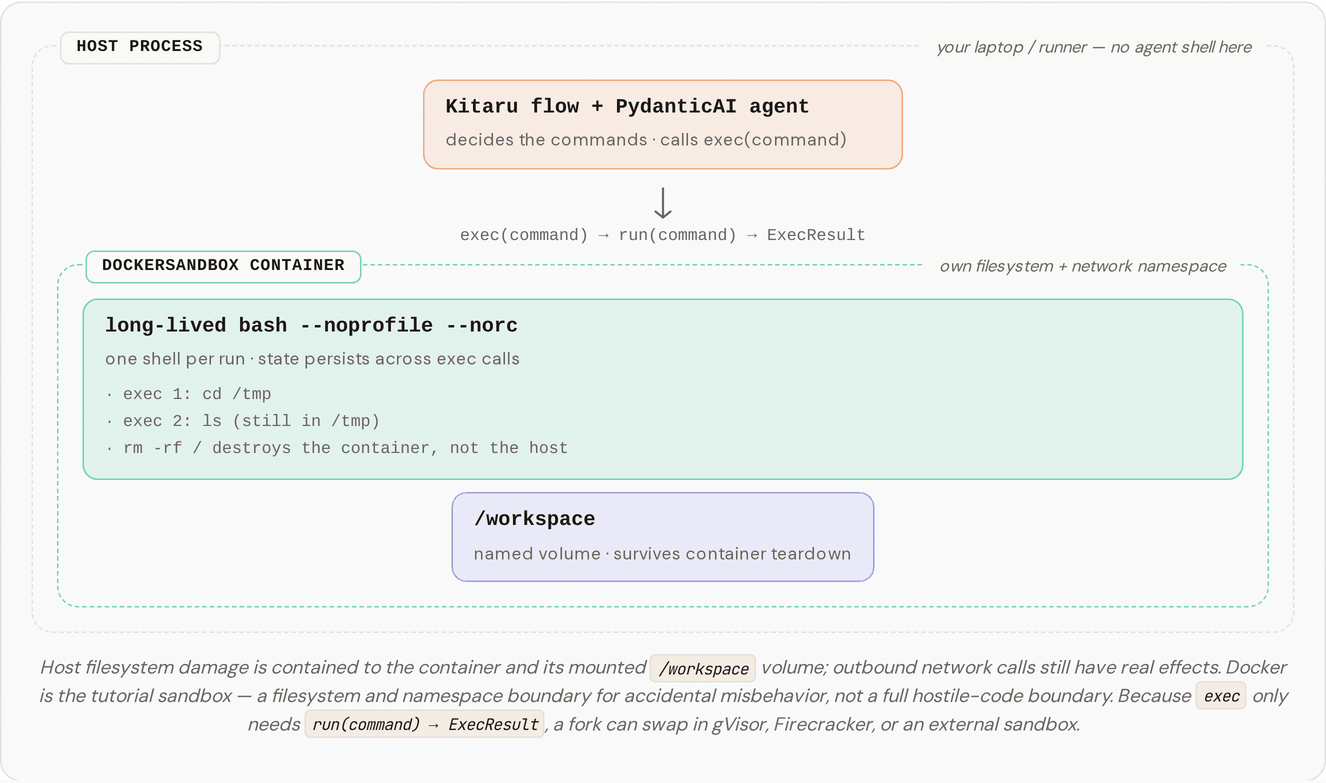Click the DOCKERSANDBOX CONTAINER label badge
This screenshot has width=1326, height=783.
pyautogui.click(x=223, y=266)
